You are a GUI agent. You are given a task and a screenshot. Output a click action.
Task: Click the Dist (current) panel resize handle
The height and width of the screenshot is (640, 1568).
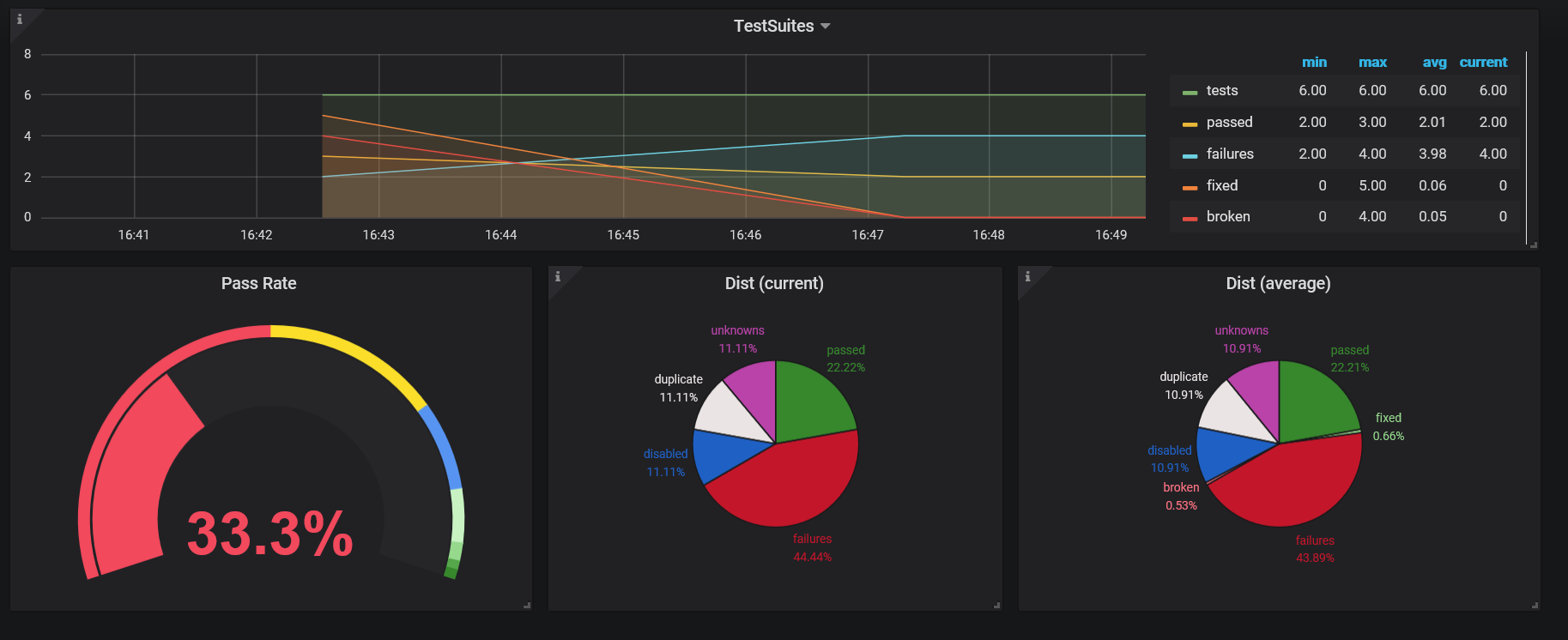(x=996, y=605)
